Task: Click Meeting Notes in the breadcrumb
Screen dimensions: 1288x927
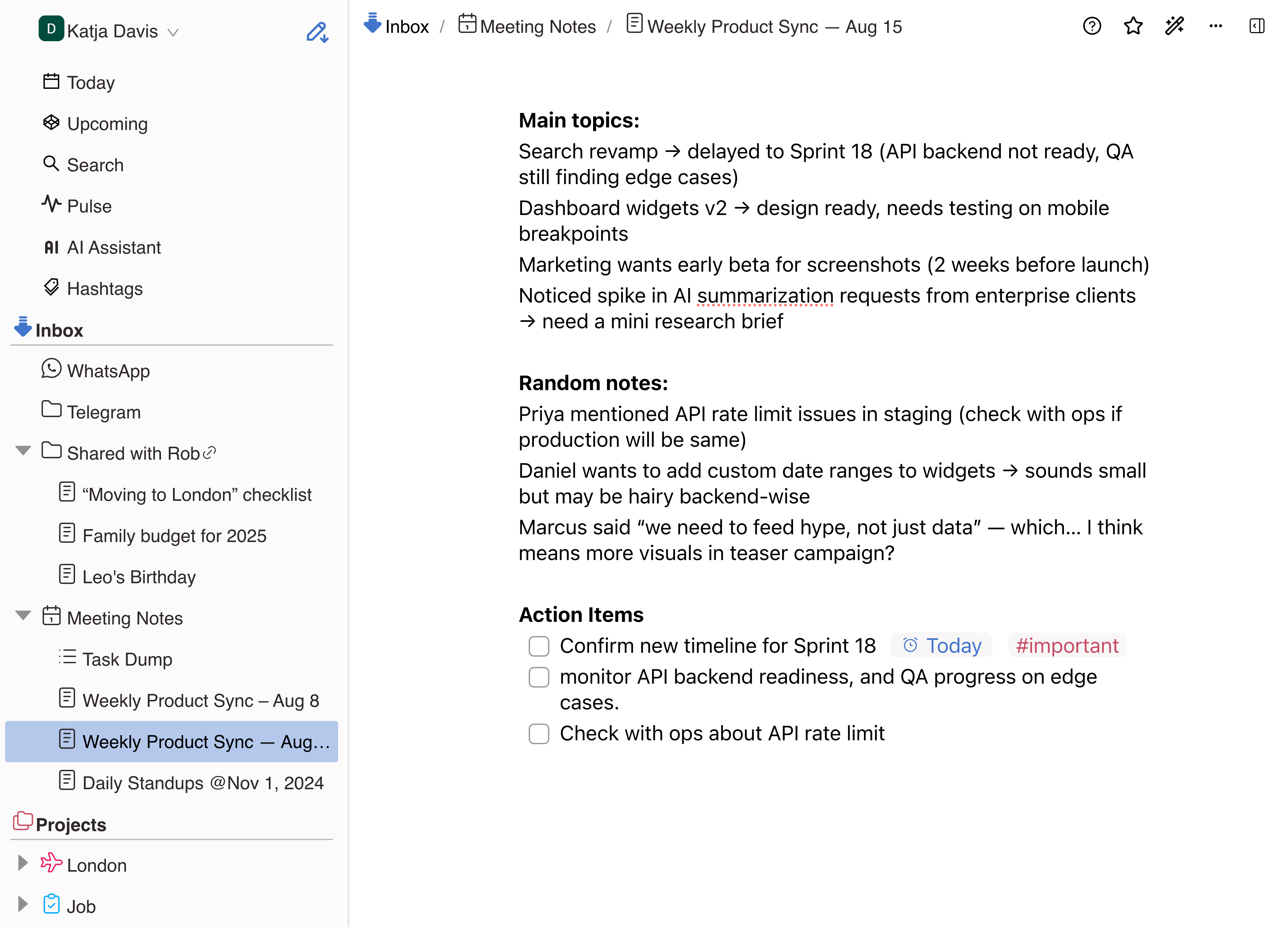Action: tap(538, 27)
